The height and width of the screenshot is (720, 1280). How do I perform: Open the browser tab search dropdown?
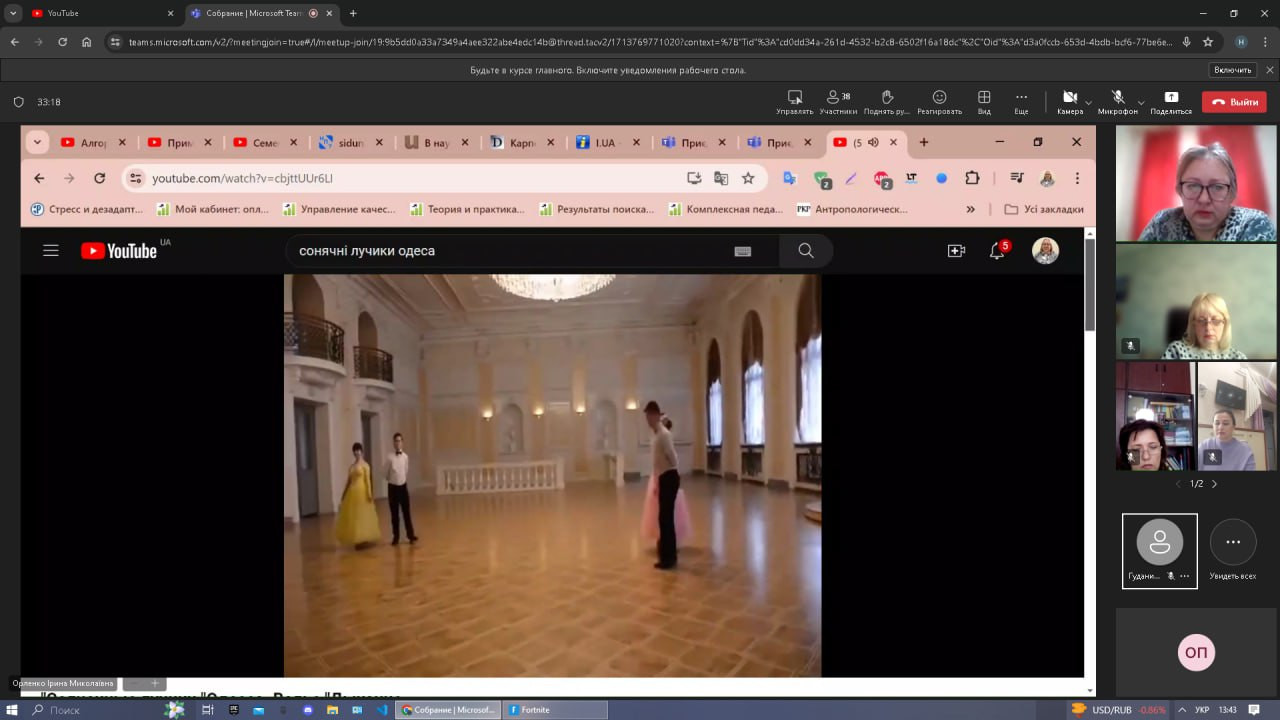[x=13, y=13]
